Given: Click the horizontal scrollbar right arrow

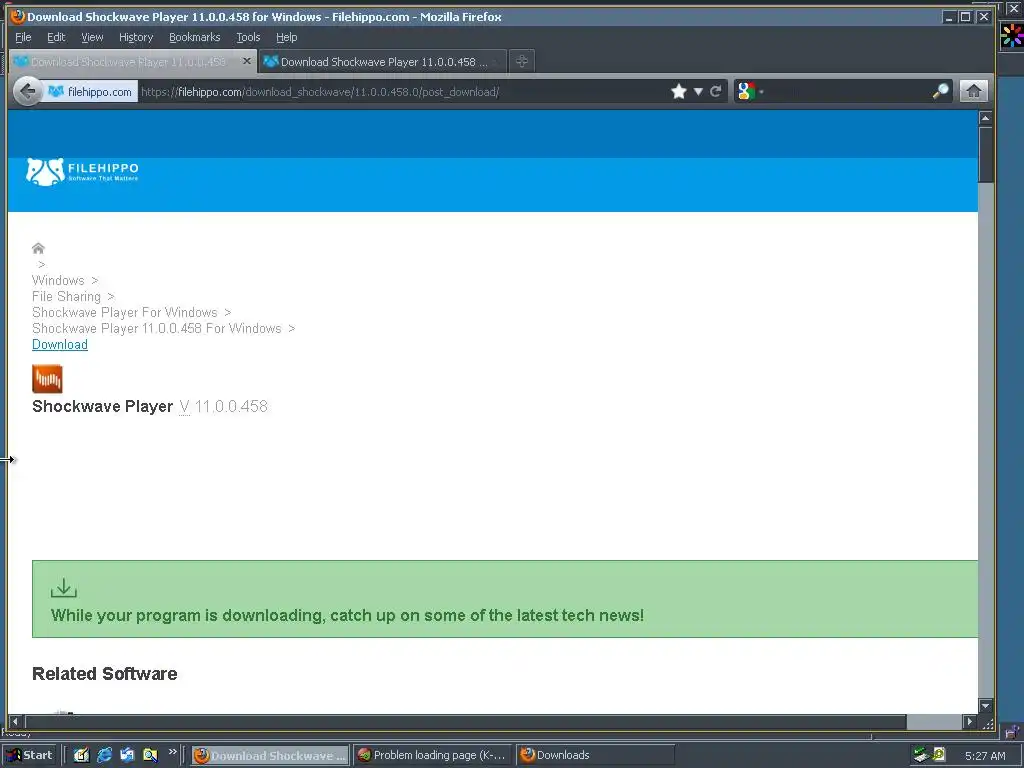Looking at the screenshot, I should pyautogui.click(x=970, y=722).
